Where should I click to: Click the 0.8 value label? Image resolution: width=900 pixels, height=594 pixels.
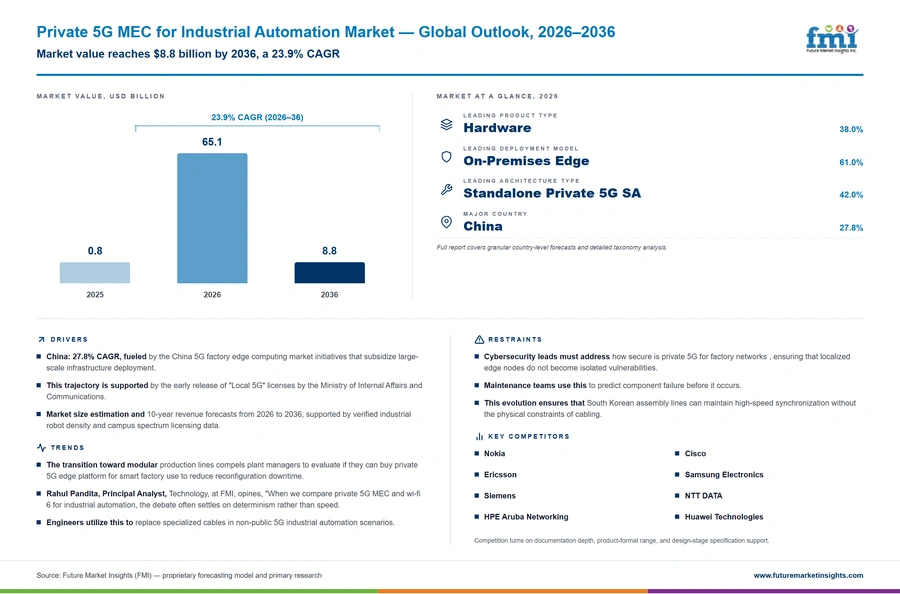point(95,251)
